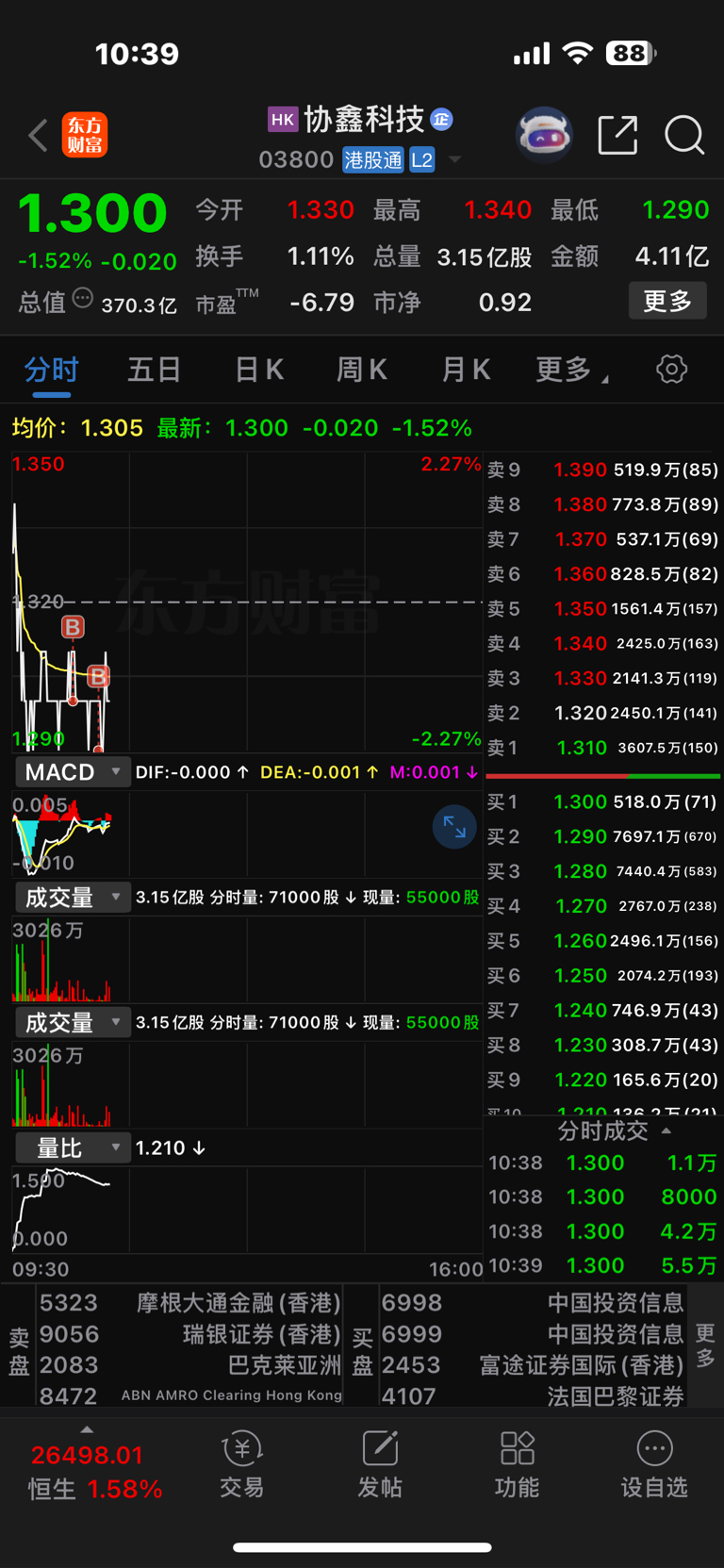Tap the buy-sell ratio bar
724x1568 pixels.
click(x=603, y=776)
